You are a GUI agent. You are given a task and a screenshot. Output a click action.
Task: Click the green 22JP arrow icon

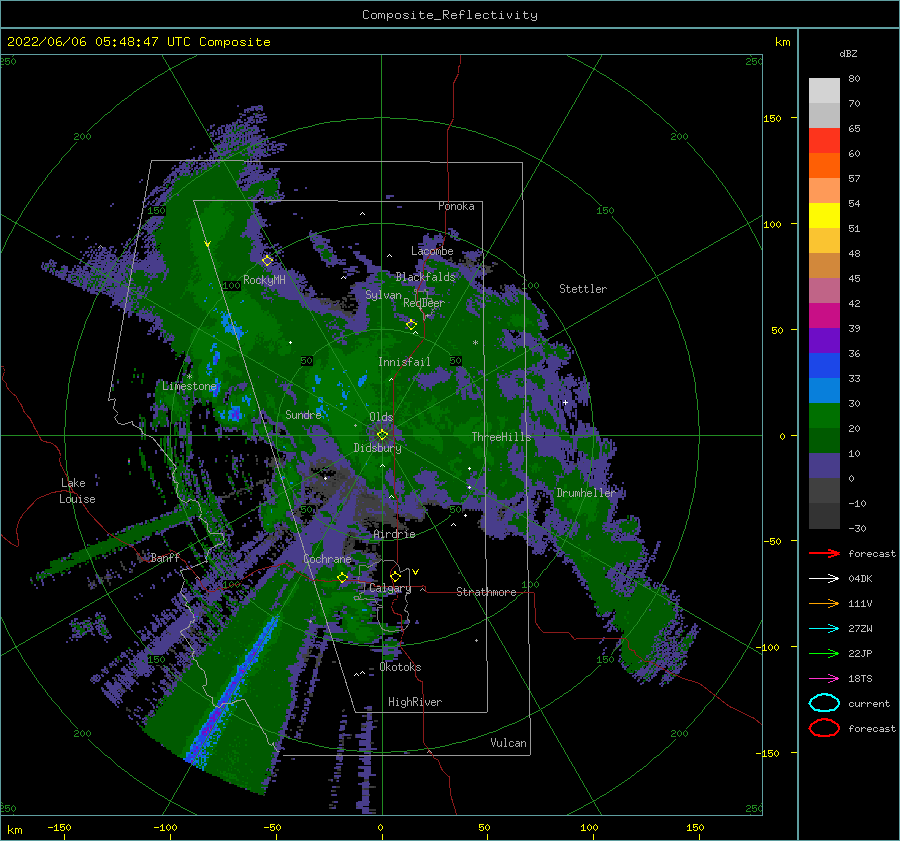coord(824,653)
